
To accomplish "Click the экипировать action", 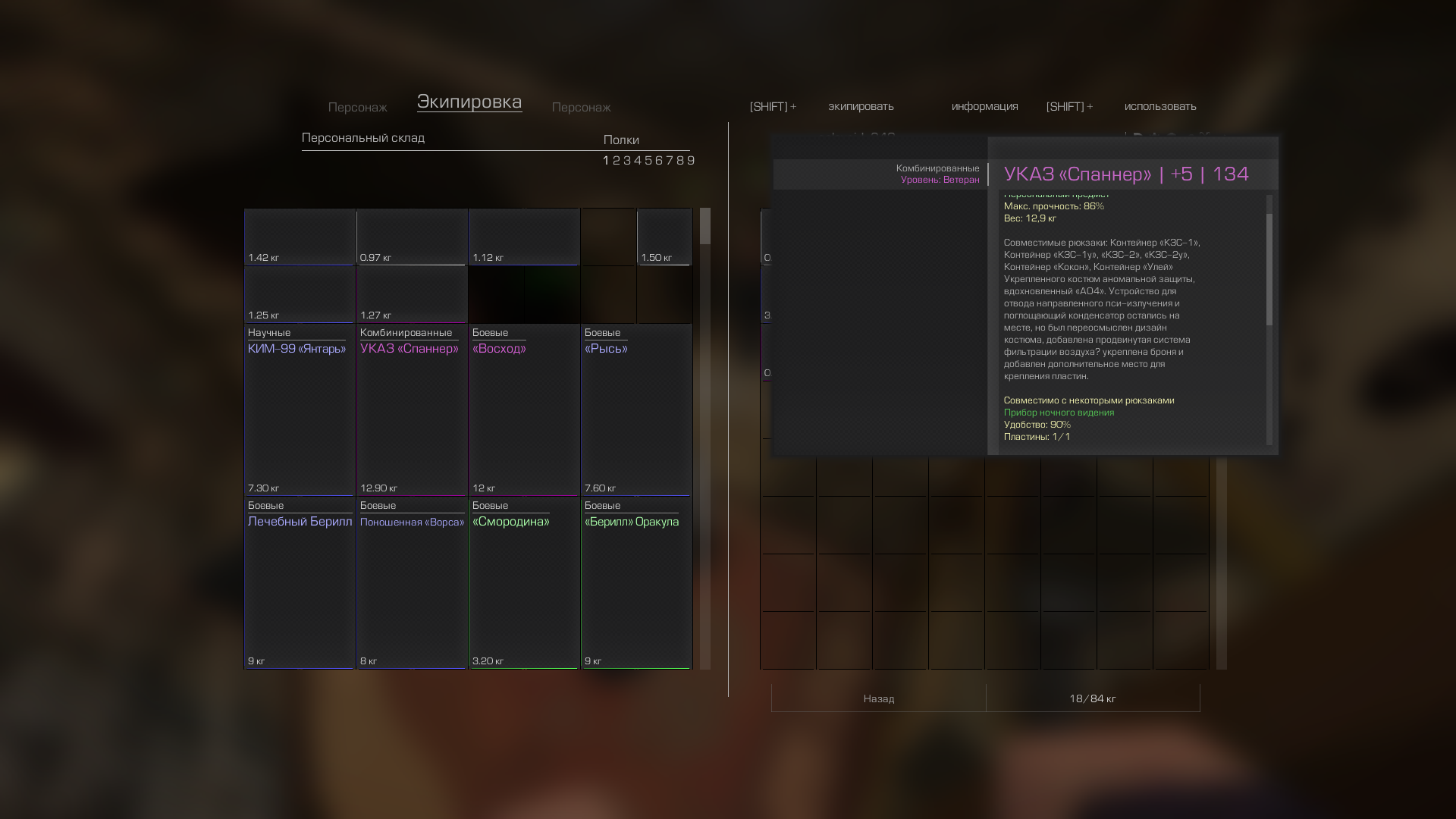I will pyautogui.click(x=861, y=106).
